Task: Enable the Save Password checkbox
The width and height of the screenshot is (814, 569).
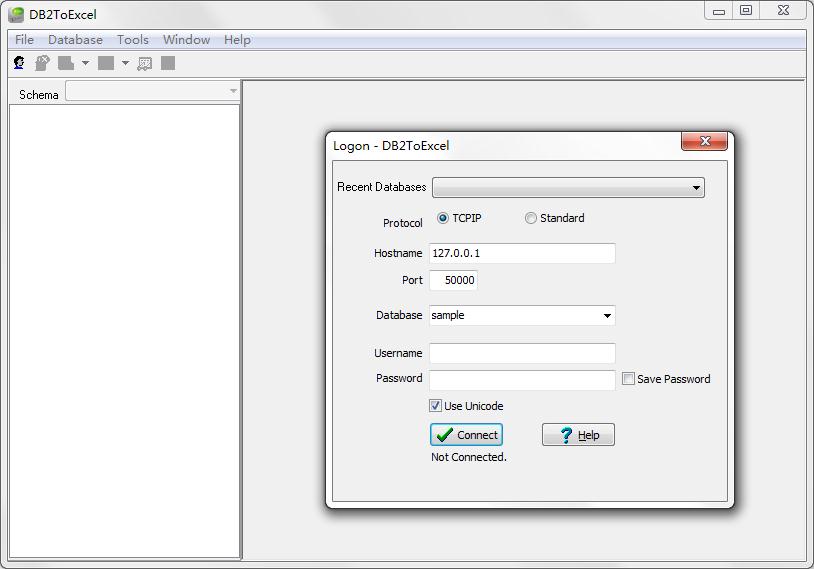Action: click(628, 379)
